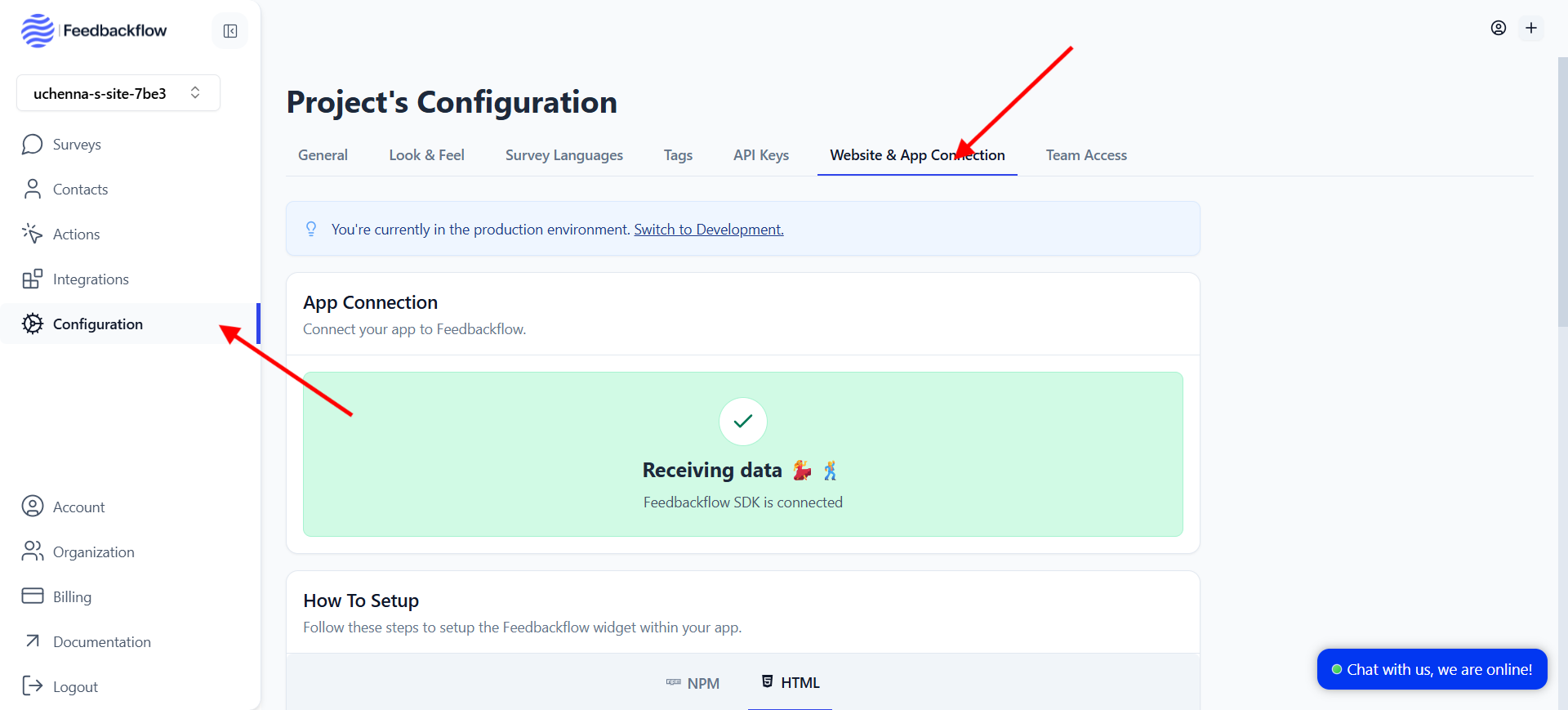The width and height of the screenshot is (1568, 710).
Task: Select the NPM setup tab
Action: 693,683
